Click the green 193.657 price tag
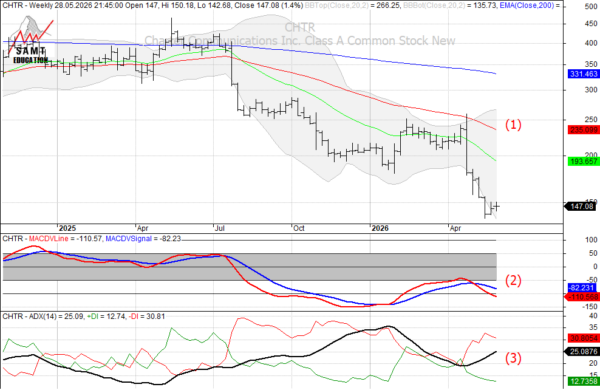Viewport: 600px width, 390px height. 583,162
